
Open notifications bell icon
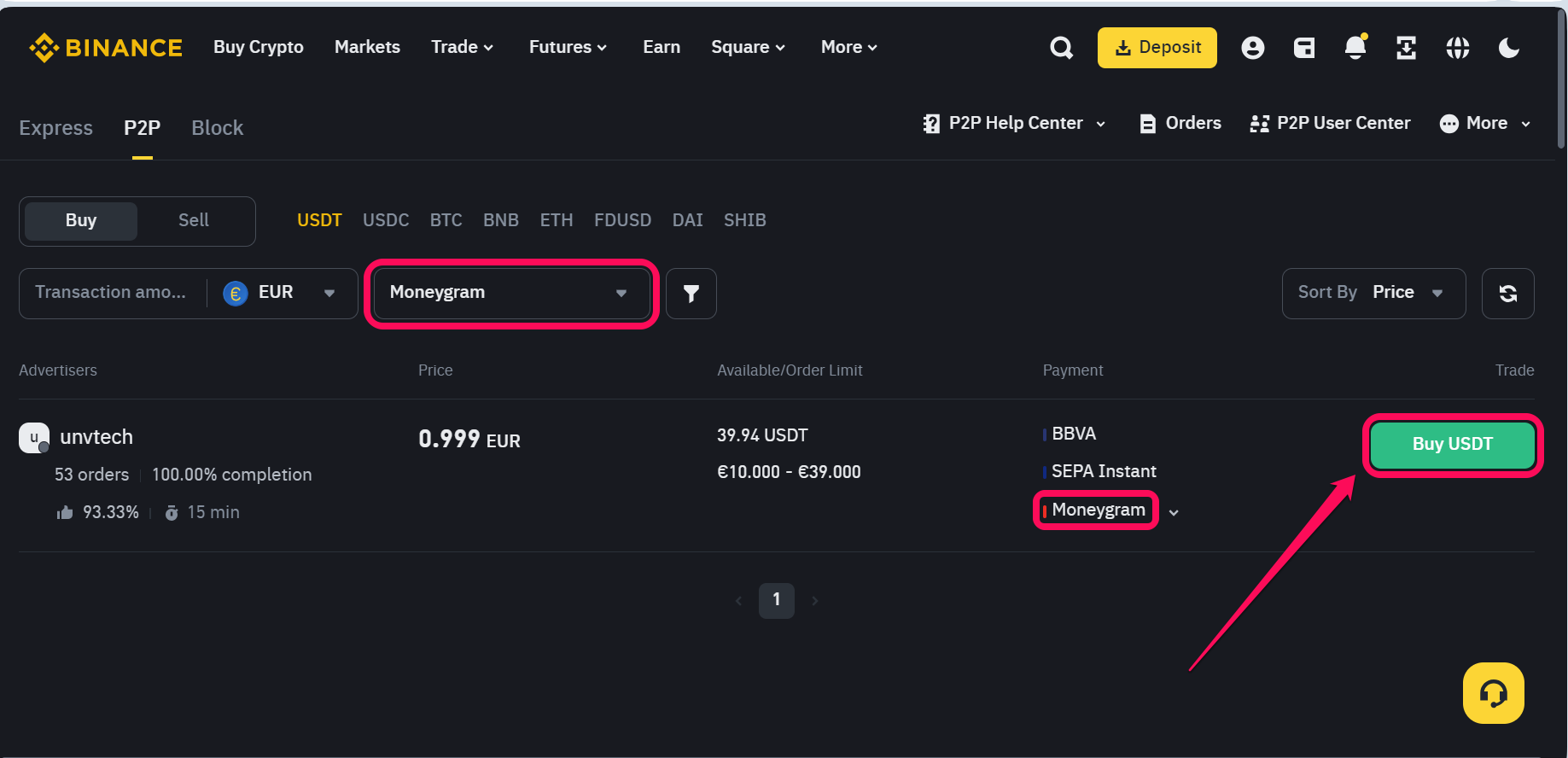tap(1355, 47)
